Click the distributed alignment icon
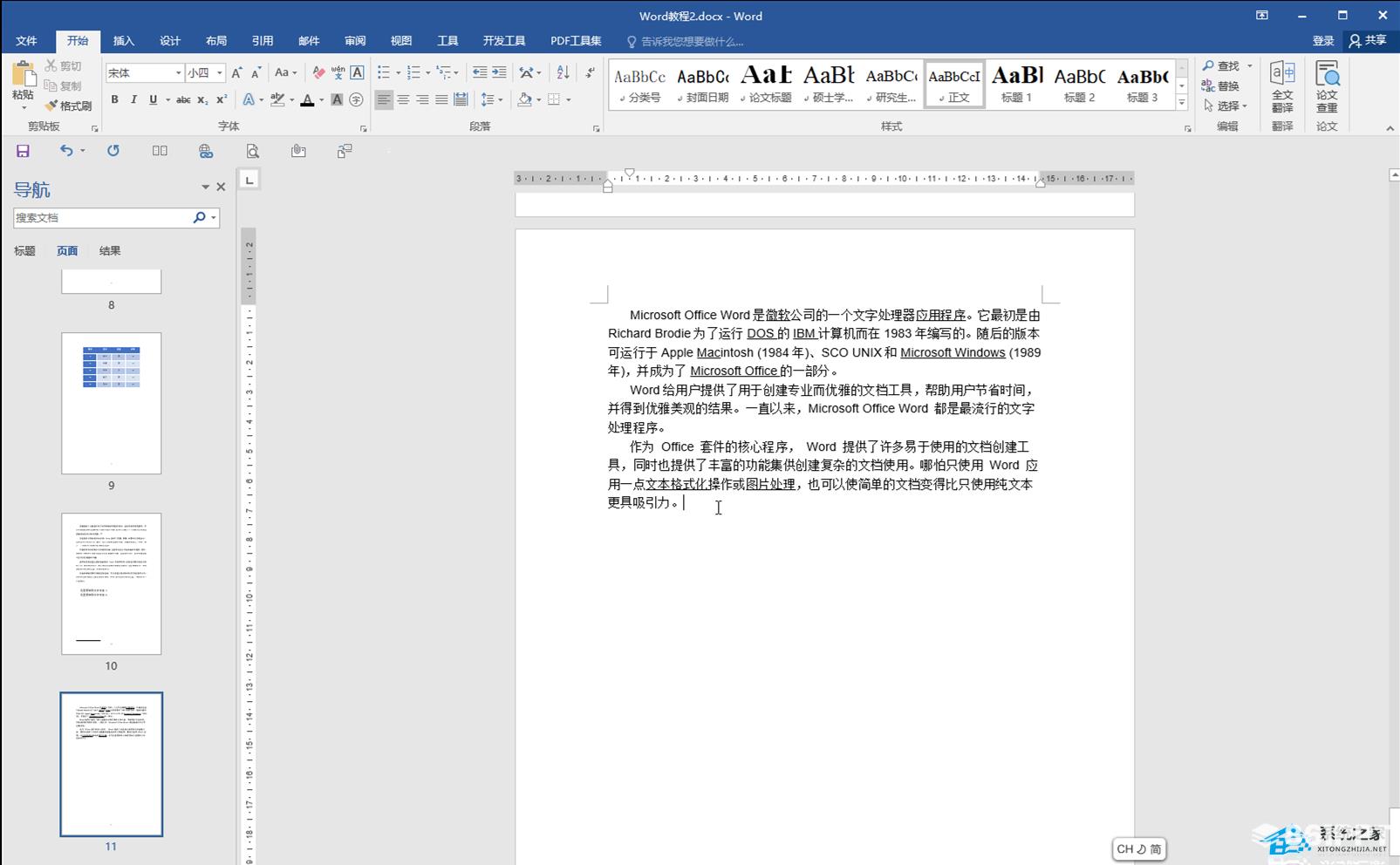This screenshot has width=1400, height=865. [x=461, y=100]
